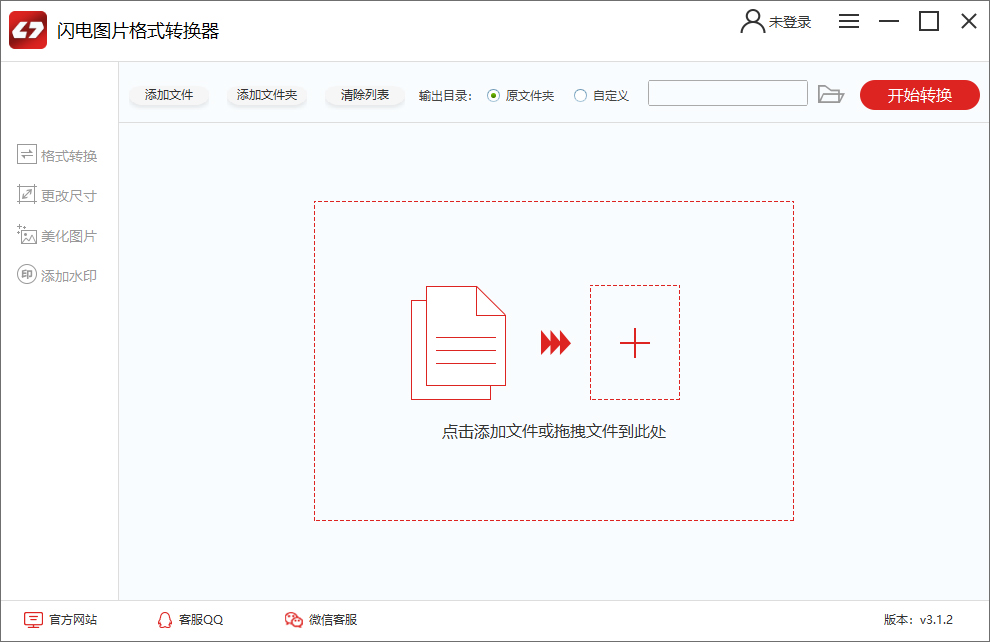Click the red 开始转换 convert button
The image size is (990, 642).
point(919,95)
